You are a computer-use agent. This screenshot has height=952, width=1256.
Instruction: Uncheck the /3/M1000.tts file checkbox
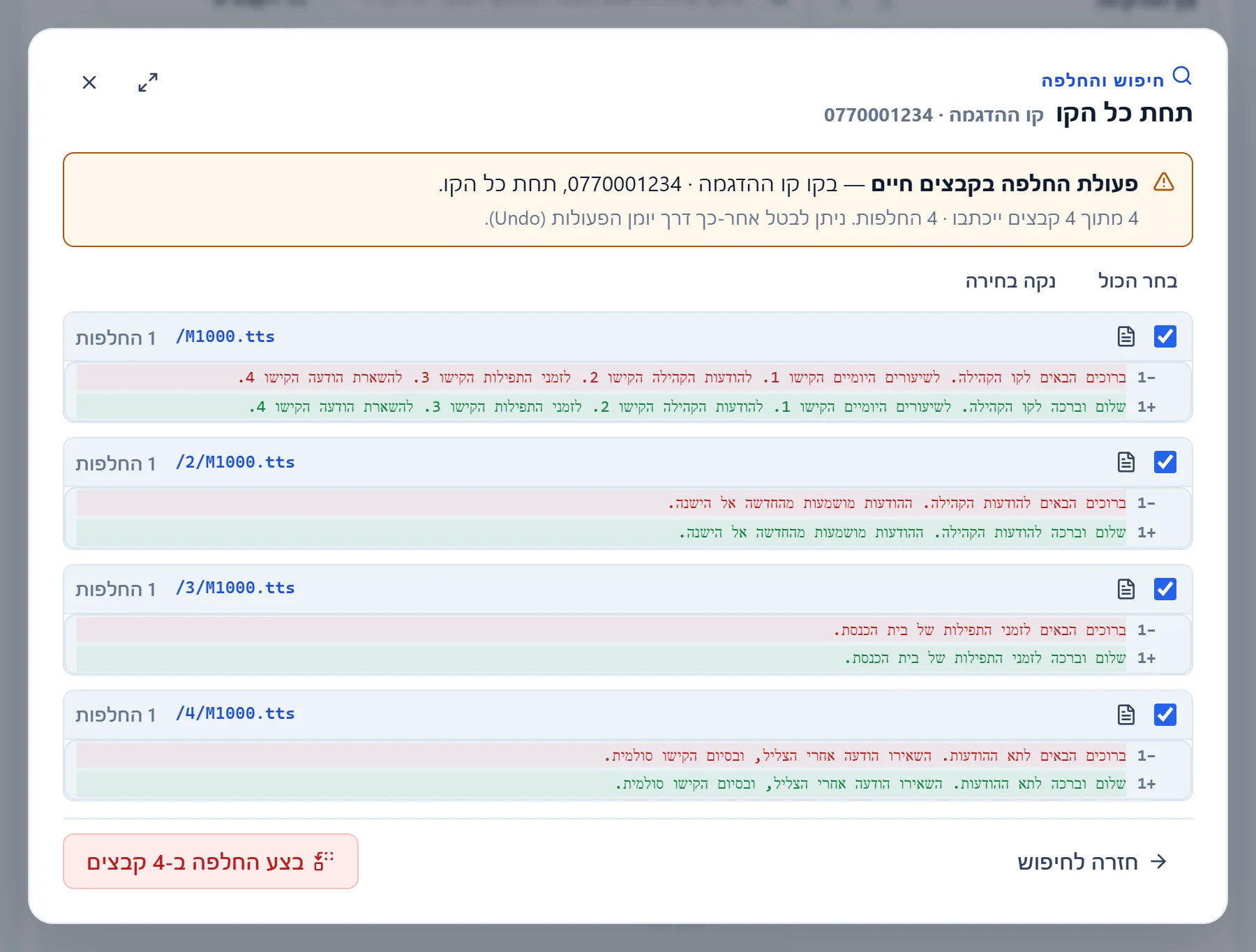coord(1165,589)
